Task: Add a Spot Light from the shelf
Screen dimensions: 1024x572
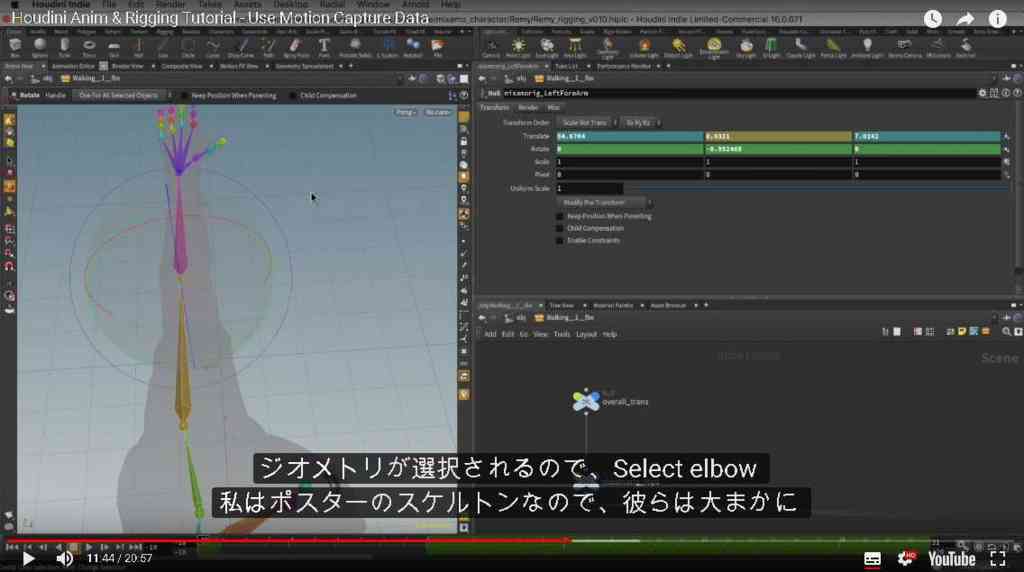Action: click(547, 47)
